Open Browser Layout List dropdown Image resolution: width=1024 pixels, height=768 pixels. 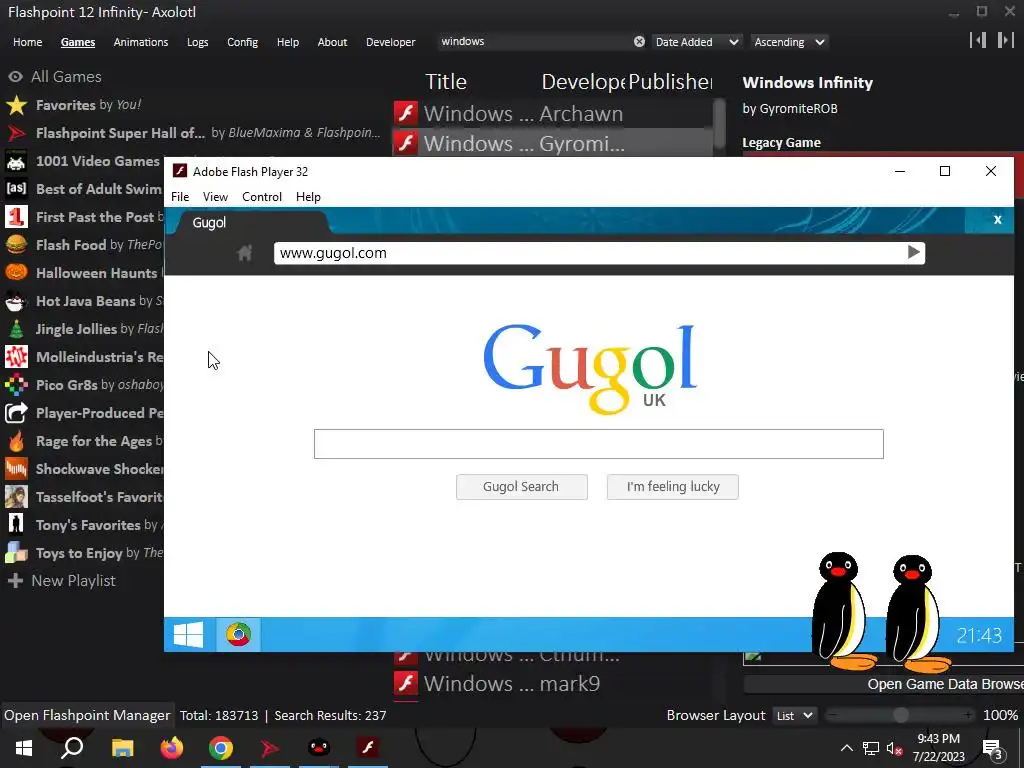(795, 716)
